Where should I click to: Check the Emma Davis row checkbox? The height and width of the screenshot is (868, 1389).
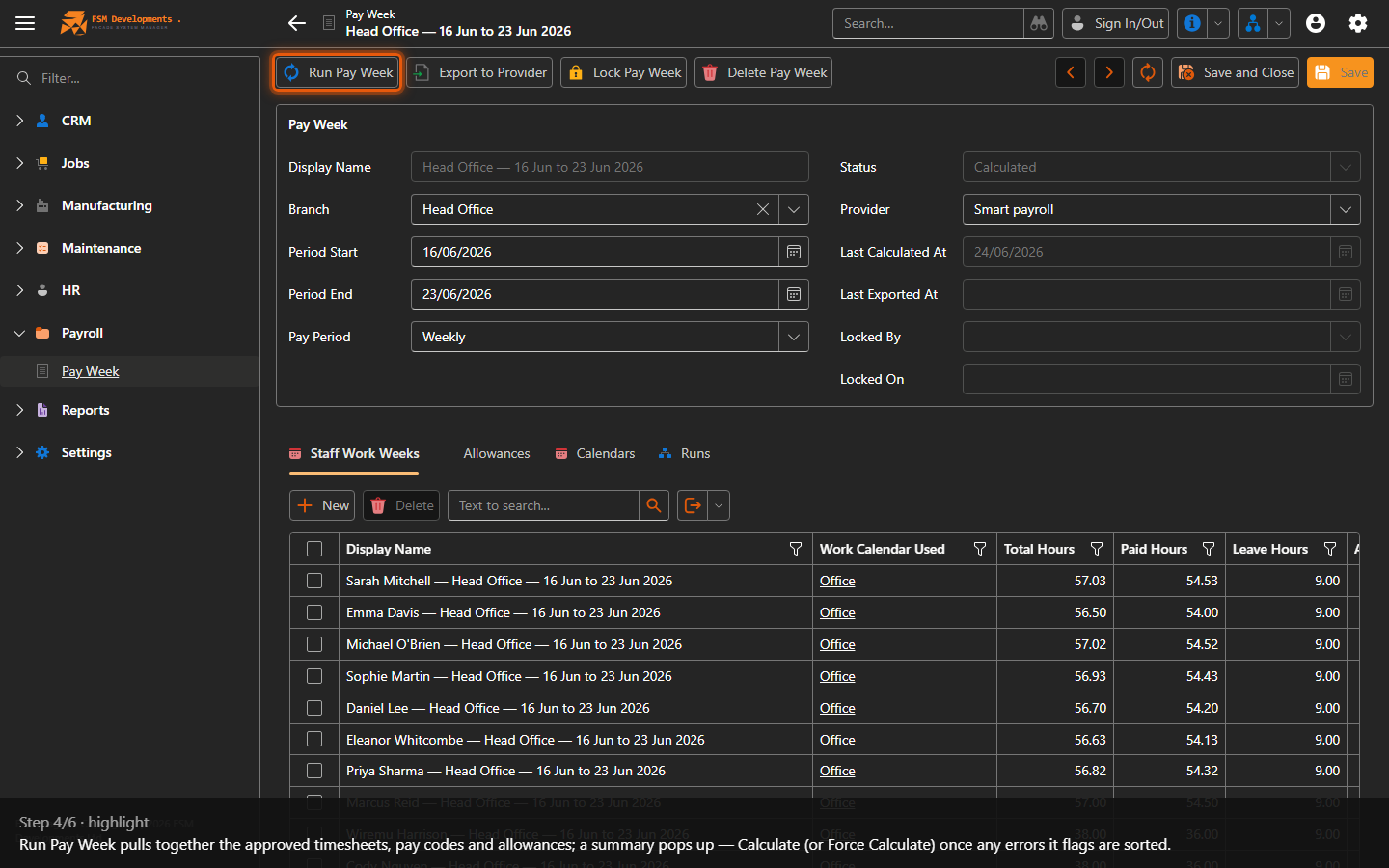314,612
